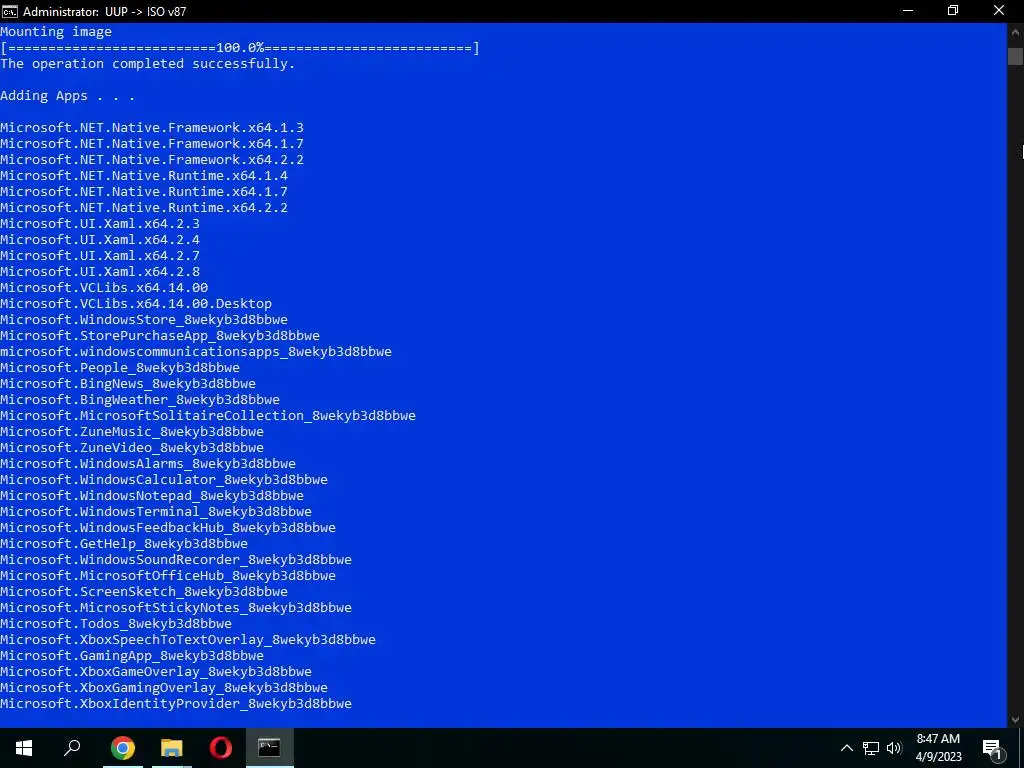This screenshot has width=1024, height=768.
Task: Click Microsoft.NET.Native.Runtime.x64.1.7 line
Action: coord(144,192)
